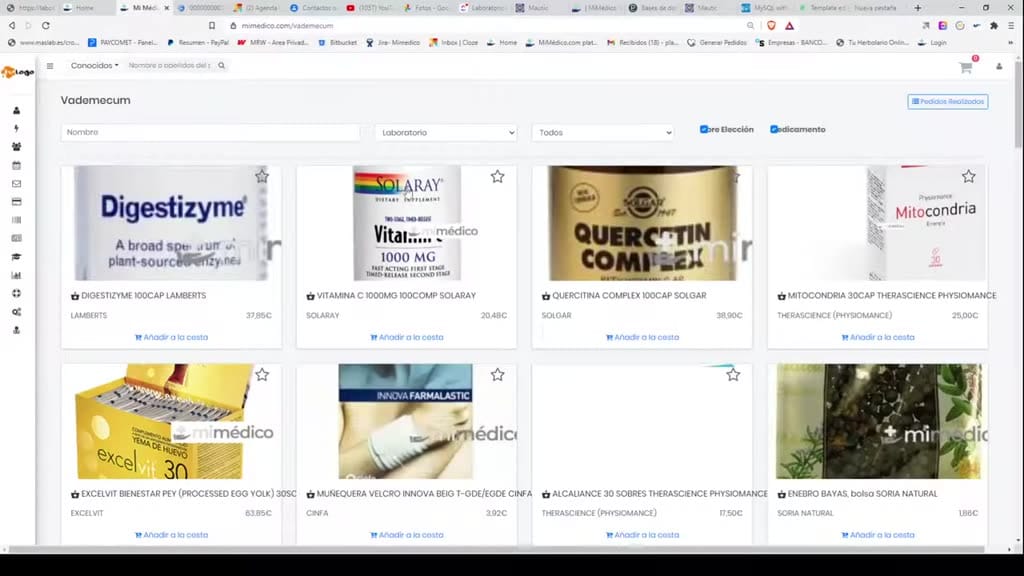Favorite Vitamina C Solaray with star icon
The image size is (1024, 576).
coord(498,176)
